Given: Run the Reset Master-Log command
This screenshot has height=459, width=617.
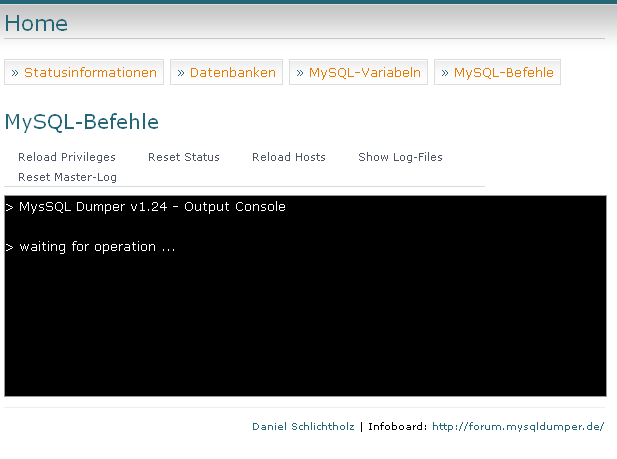Looking at the screenshot, I should coord(67,177).
